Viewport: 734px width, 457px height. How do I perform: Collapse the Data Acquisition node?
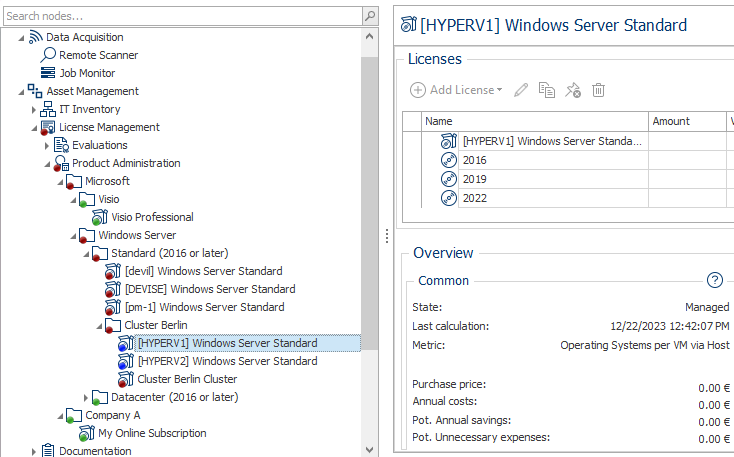coord(21,37)
